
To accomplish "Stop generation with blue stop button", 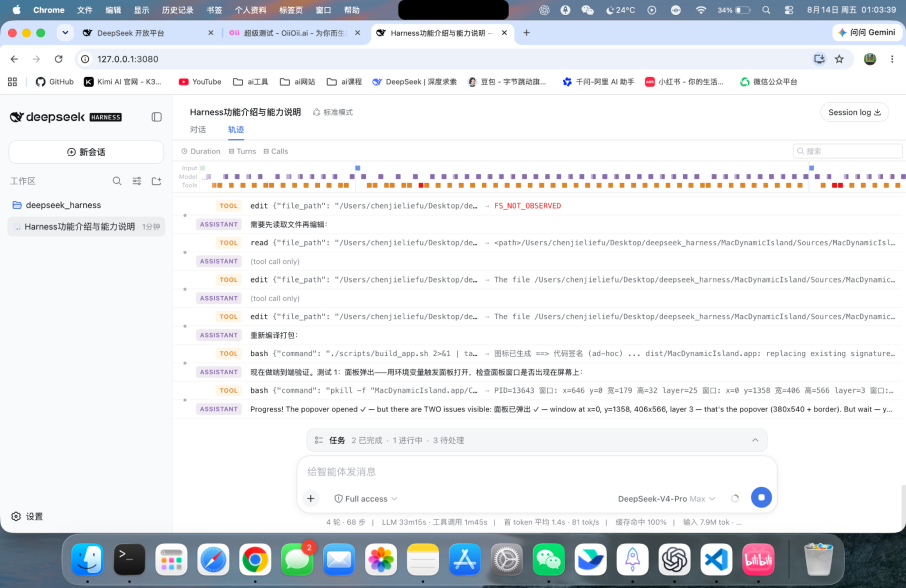I will pos(761,497).
